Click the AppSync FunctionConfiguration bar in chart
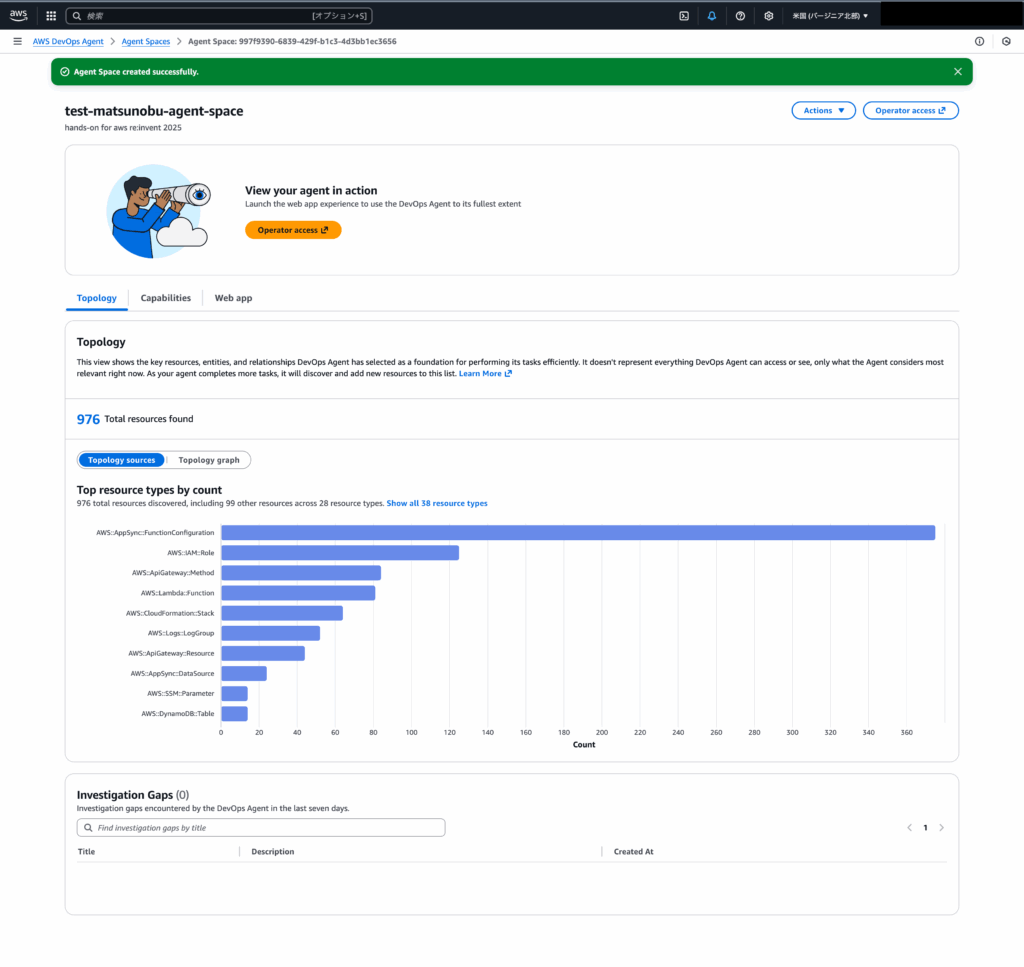The image size is (1024, 967). (x=577, y=532)
